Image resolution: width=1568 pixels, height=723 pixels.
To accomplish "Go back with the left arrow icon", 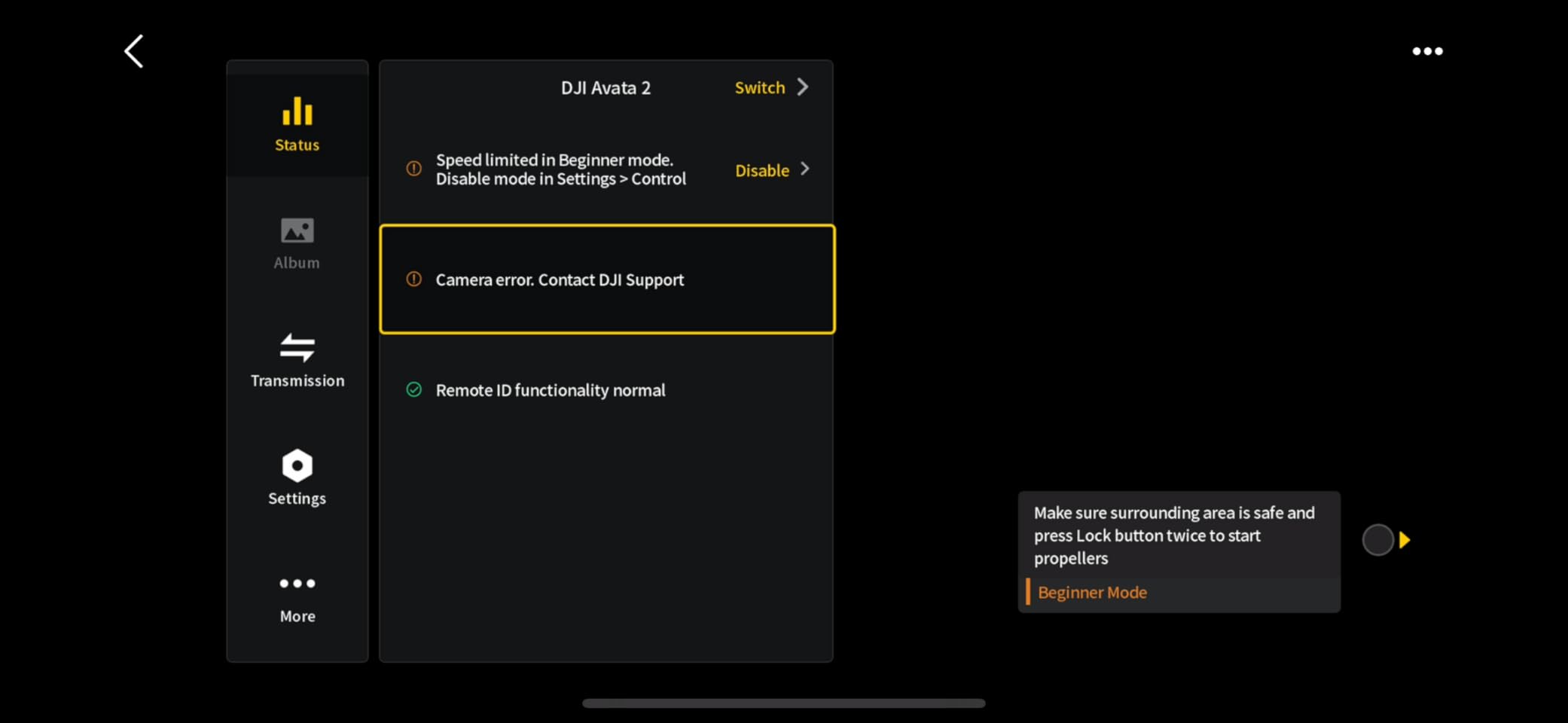I will coord(134,51).
